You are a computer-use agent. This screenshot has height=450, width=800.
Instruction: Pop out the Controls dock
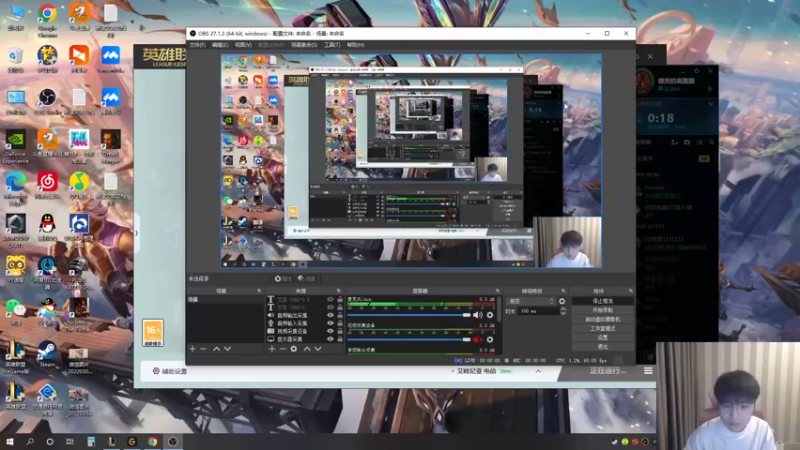click(x=631, y=291)
